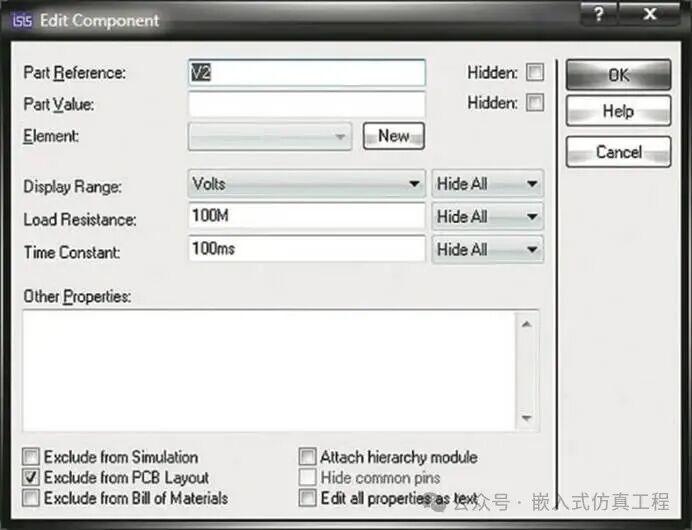Toggle Hidden checkbox for Part Reference
This screenshot has width=692, height=530.
pyautogui.click(x=534, y=72)
